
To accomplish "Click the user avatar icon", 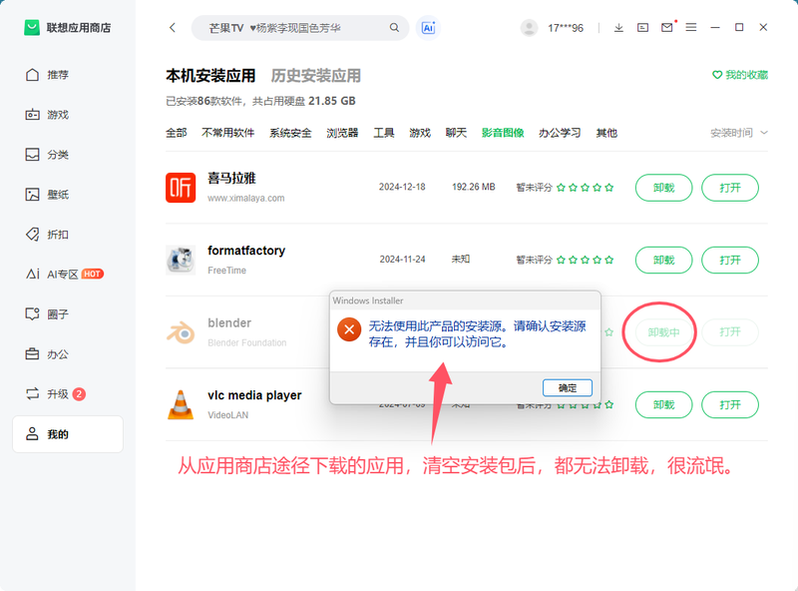I will click(x=529, y=27).
